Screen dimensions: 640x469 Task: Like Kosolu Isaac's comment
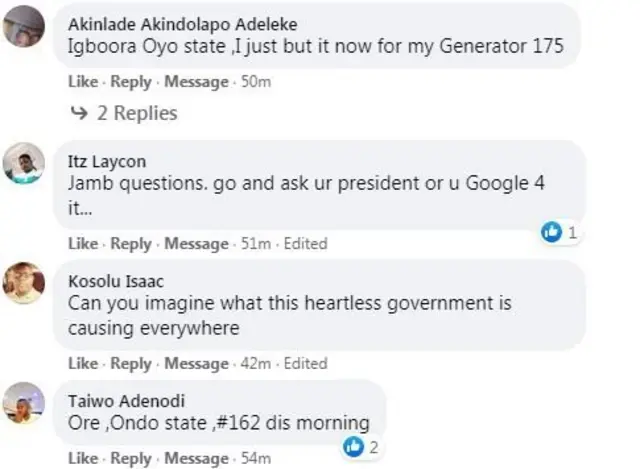tap(83, 363)
